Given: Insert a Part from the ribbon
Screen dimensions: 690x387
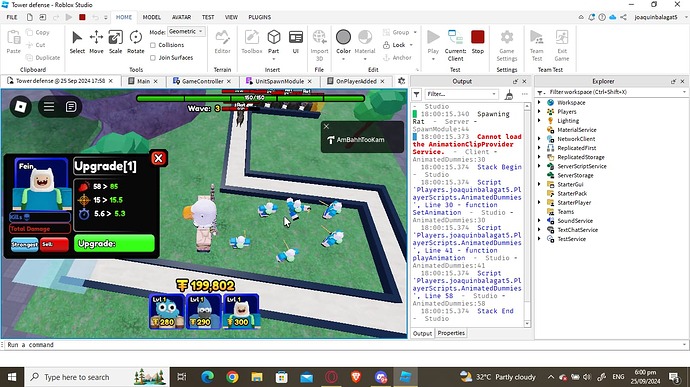Looking at the screenshot, I should point(274,42).
